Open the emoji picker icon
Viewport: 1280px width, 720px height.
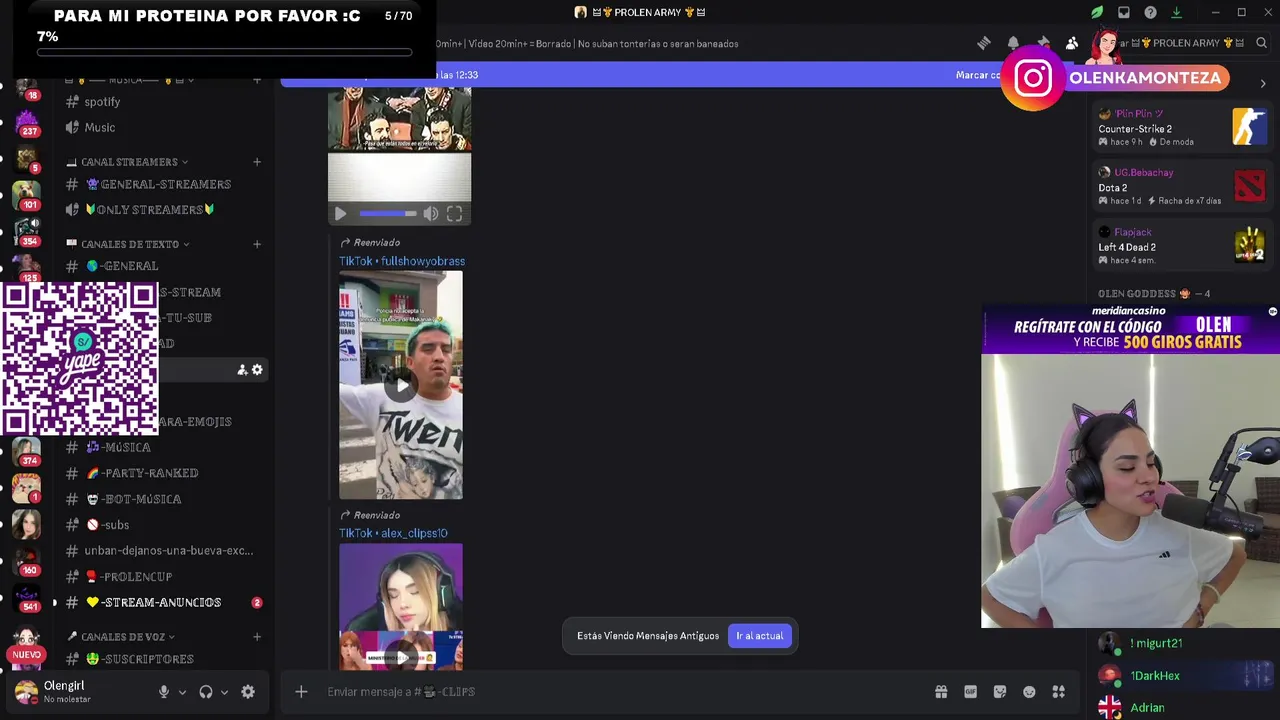[x=1029, y=692]
